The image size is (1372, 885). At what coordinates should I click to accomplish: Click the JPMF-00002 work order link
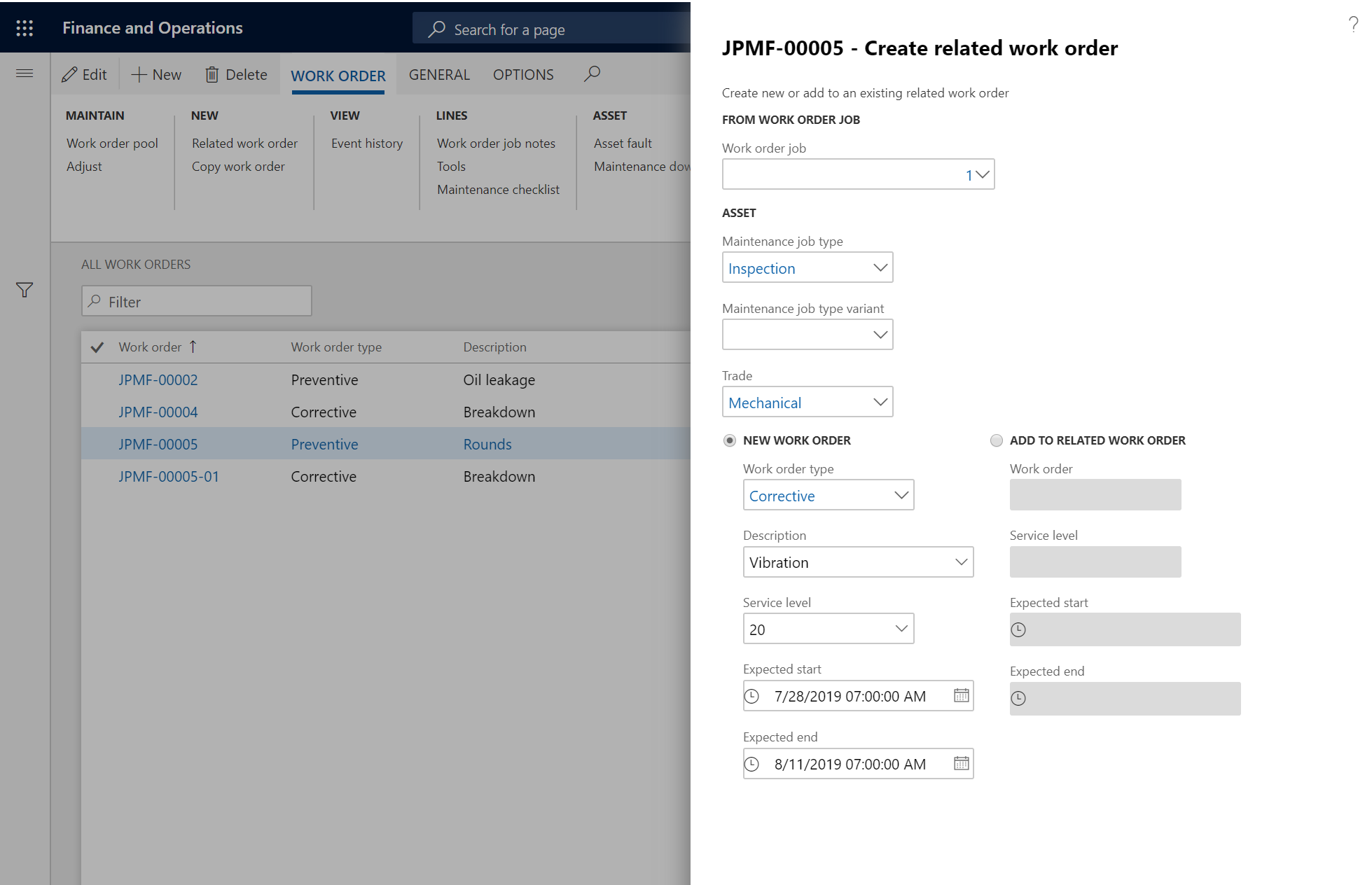click(157, 378)
